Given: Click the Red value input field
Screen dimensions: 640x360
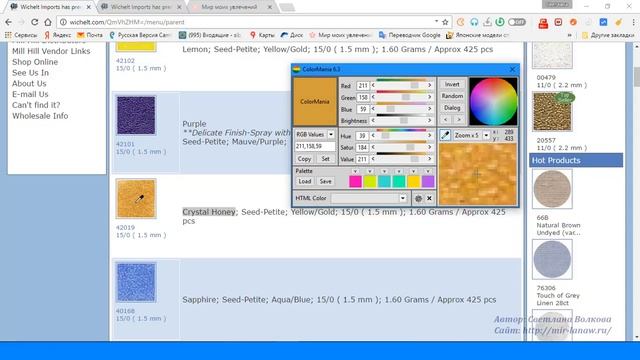Looking at the screenshot, I should coord(362,86).
